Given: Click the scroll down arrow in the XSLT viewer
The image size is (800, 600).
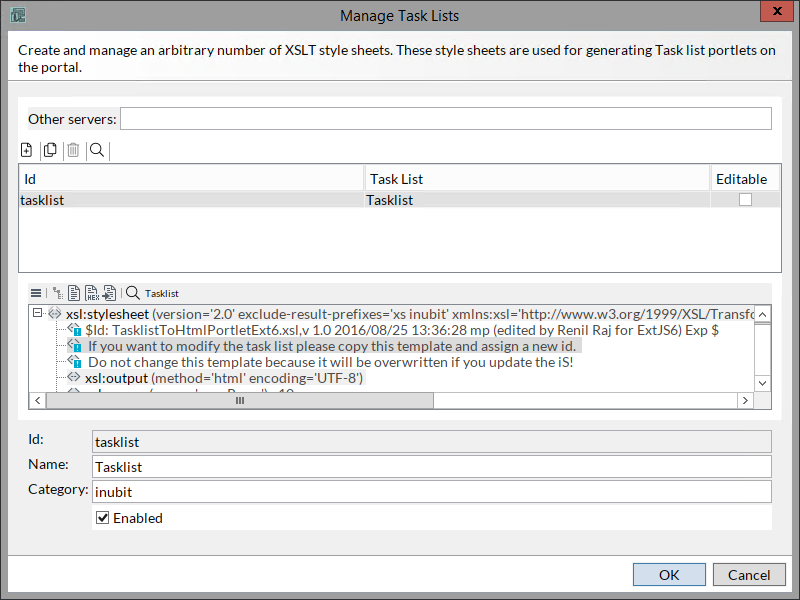Looking at the screenshot, I should tap(763, 383).
